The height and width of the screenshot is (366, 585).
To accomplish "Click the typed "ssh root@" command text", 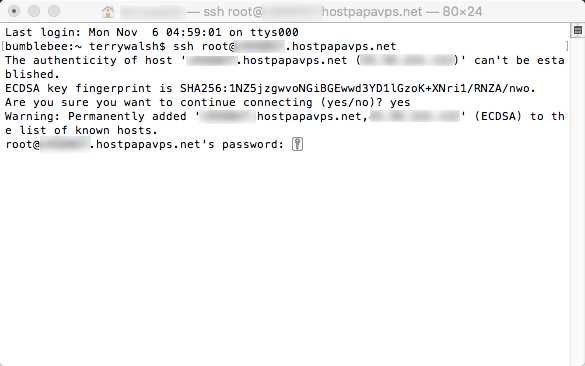I will [x=204, y=47].
